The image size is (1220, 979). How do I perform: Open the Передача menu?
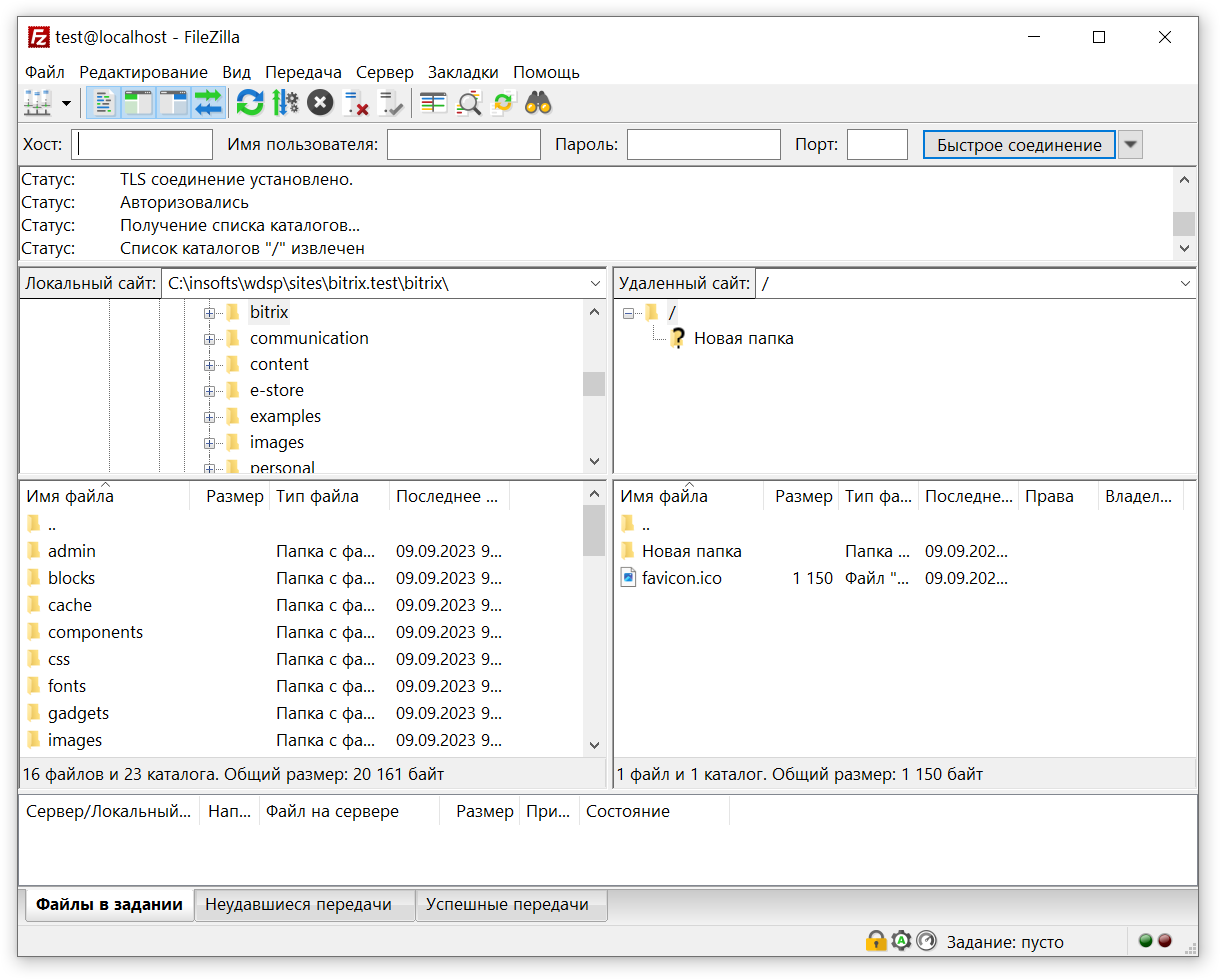pos(303,72)
